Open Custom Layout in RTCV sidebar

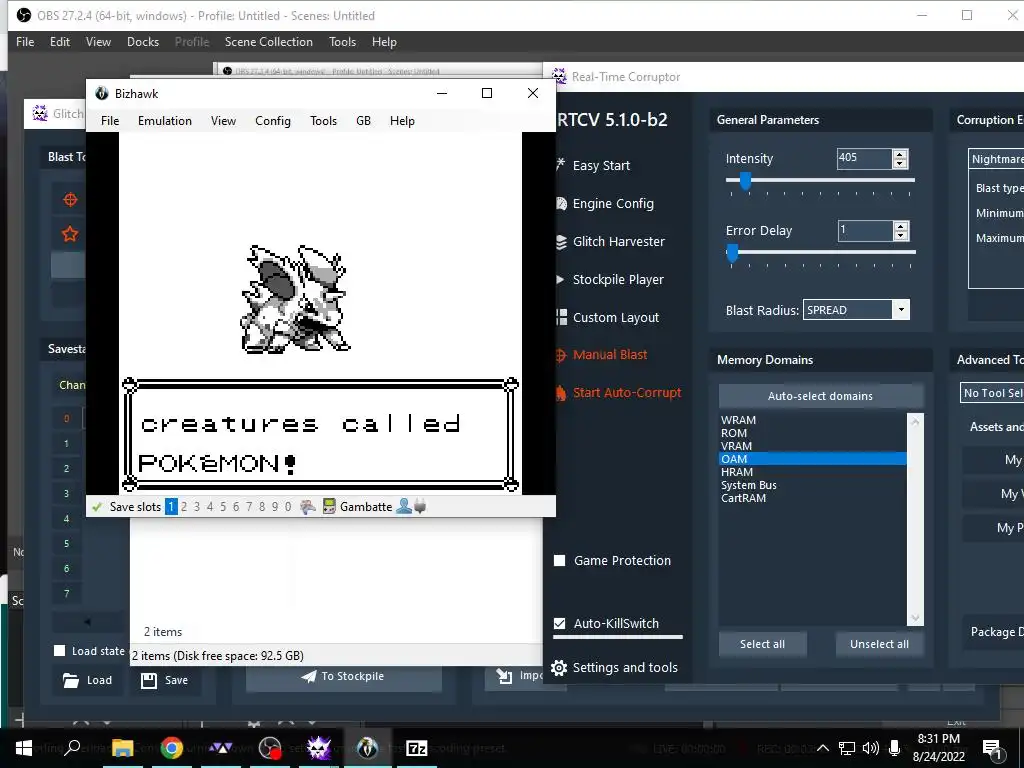(x=607, y=317)
